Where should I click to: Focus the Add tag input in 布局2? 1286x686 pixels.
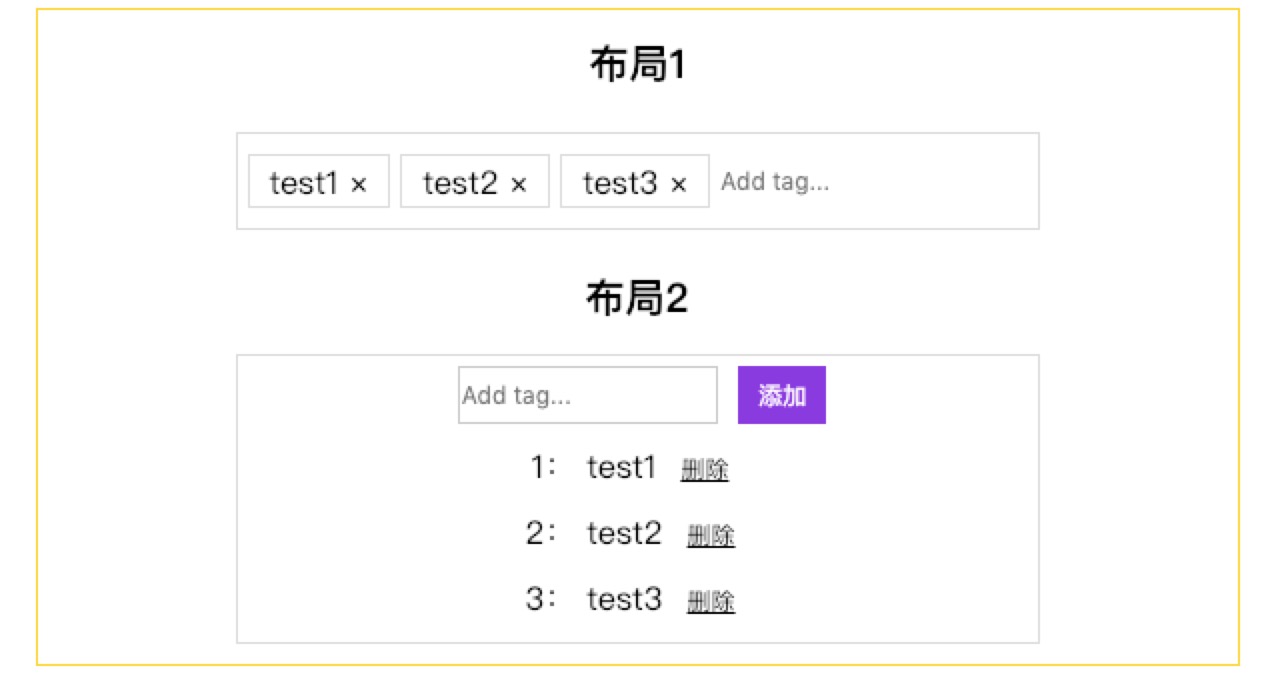[588, 395]
